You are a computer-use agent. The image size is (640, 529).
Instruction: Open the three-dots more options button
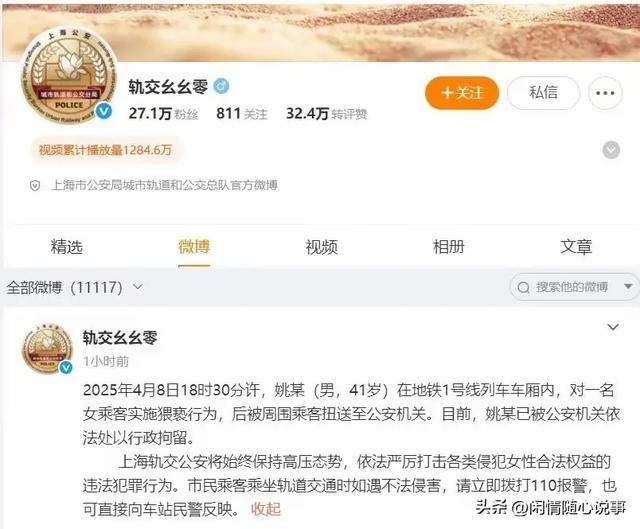coord(605,93)
